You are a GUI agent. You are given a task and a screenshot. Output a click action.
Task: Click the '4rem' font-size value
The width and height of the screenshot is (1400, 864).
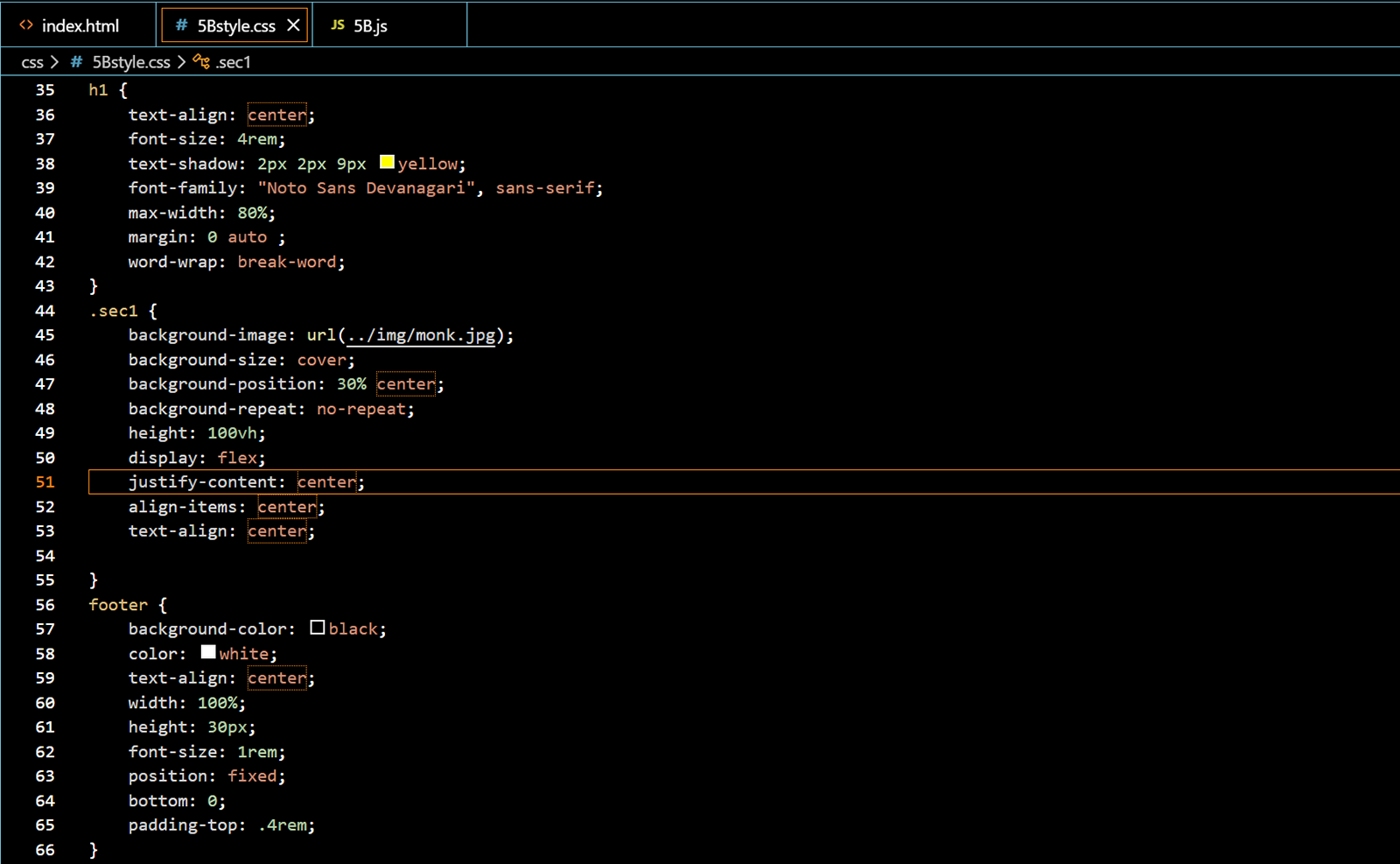coord(257,139)
